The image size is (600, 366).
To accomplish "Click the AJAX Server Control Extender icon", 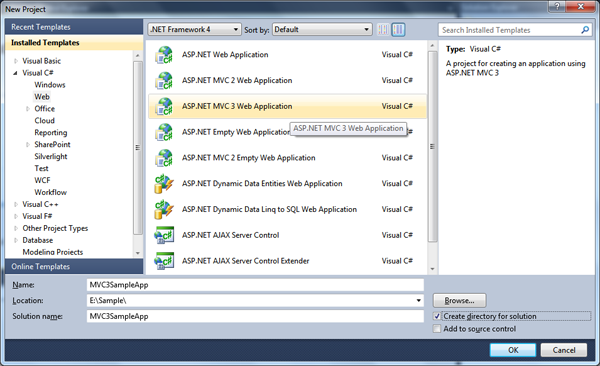I will pos(164,261).
